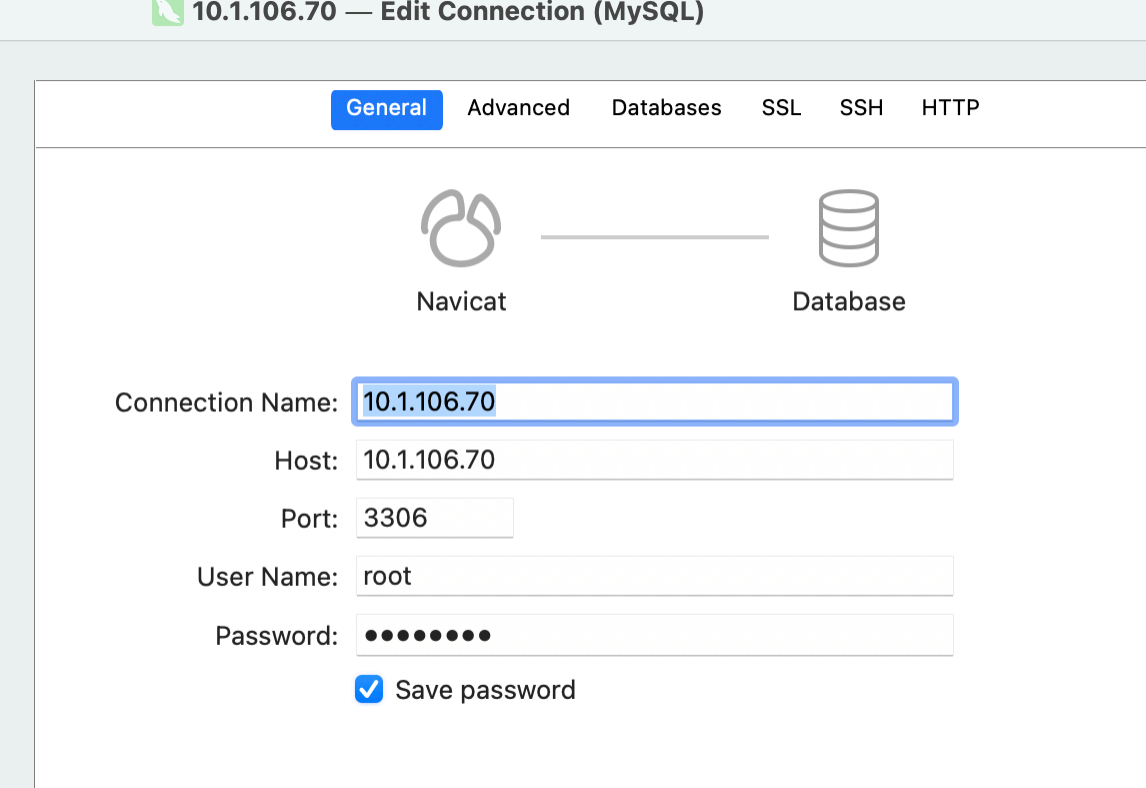
Task: Click the Database text label under the cylinder
Action: point(848,301)
